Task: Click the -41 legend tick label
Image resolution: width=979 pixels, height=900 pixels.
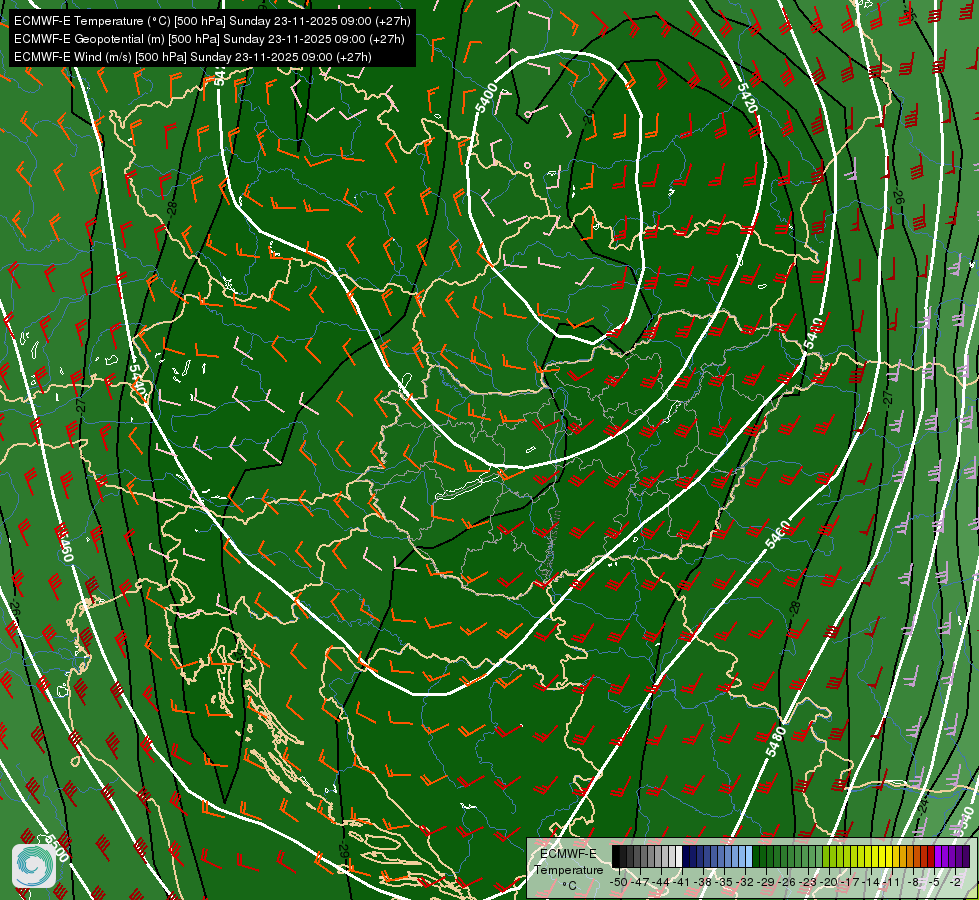Action: [682, 882]
